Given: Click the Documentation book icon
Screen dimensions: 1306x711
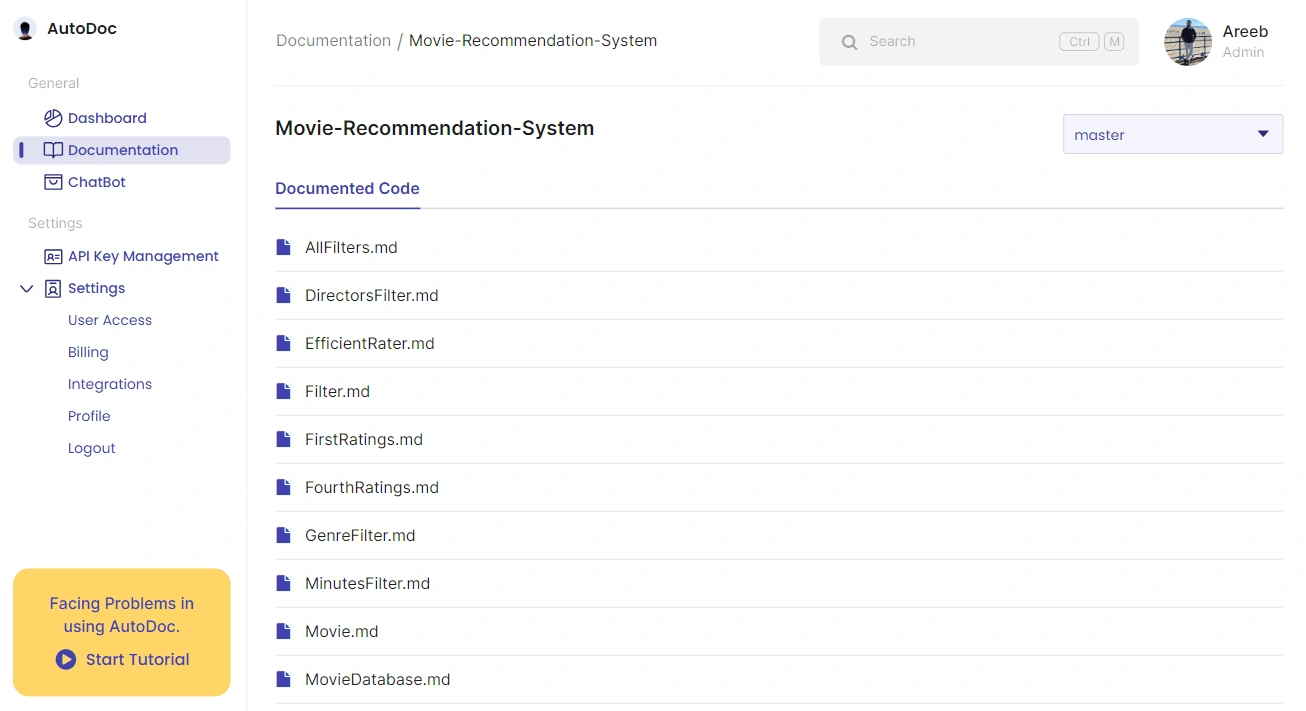Looking at the screenshot, I should pyautogui.click(x=53, y=150).
